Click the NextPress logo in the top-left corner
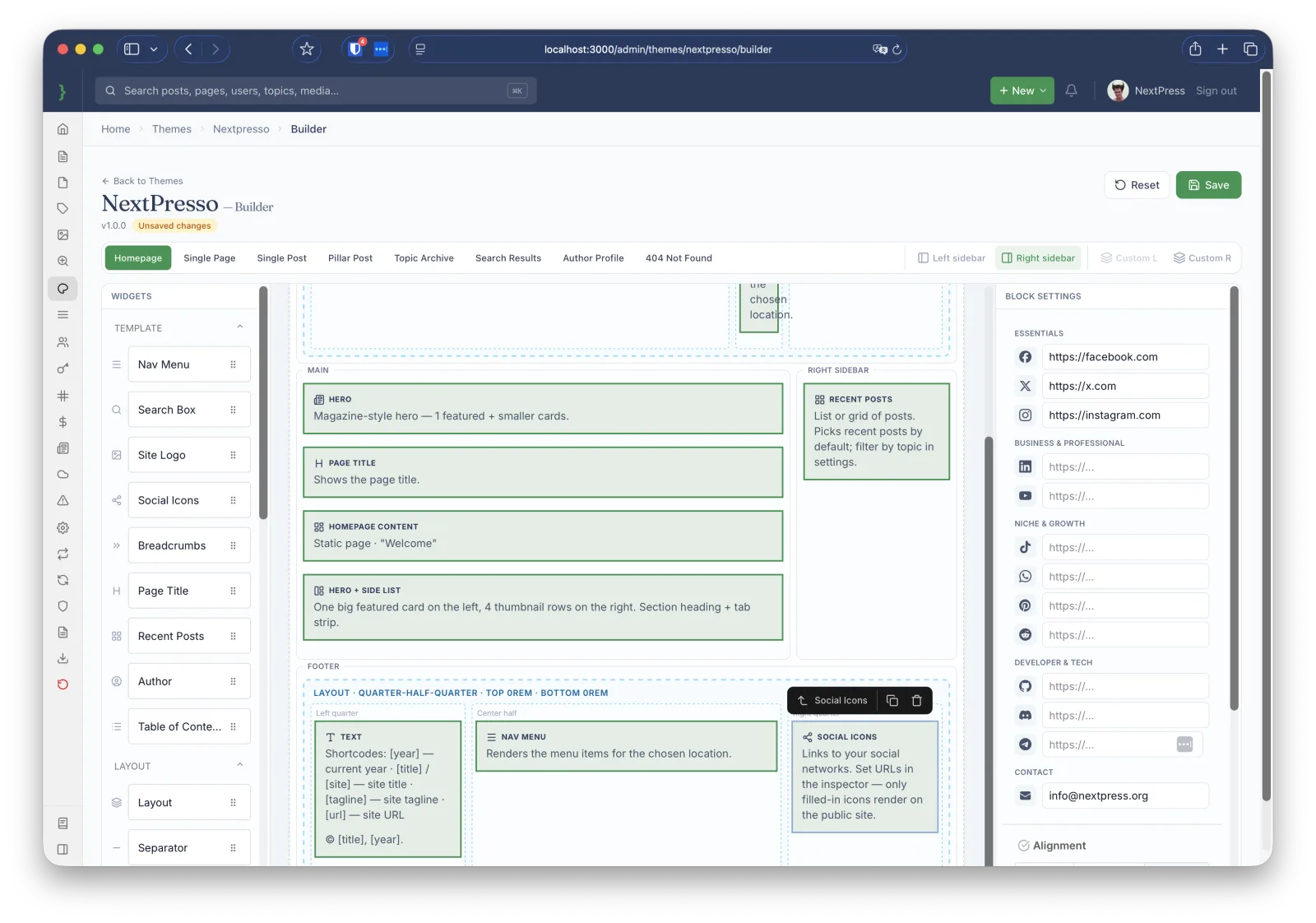 click(x=63, y=91)
